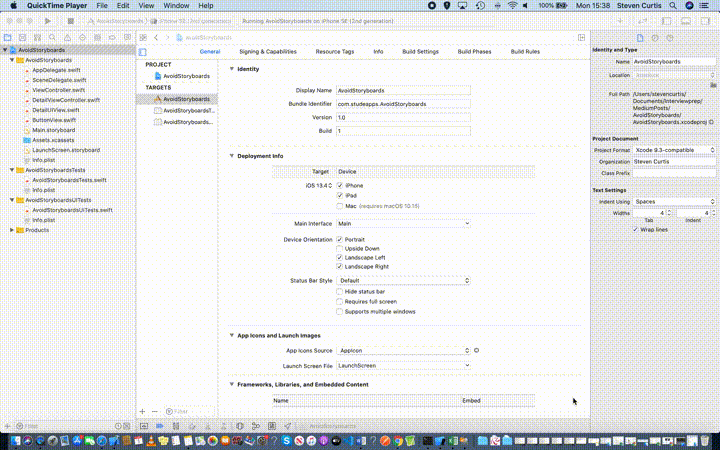Toggle the iPad device checkbox
This screenshot has height=450, width=720.
coord(340,196)
